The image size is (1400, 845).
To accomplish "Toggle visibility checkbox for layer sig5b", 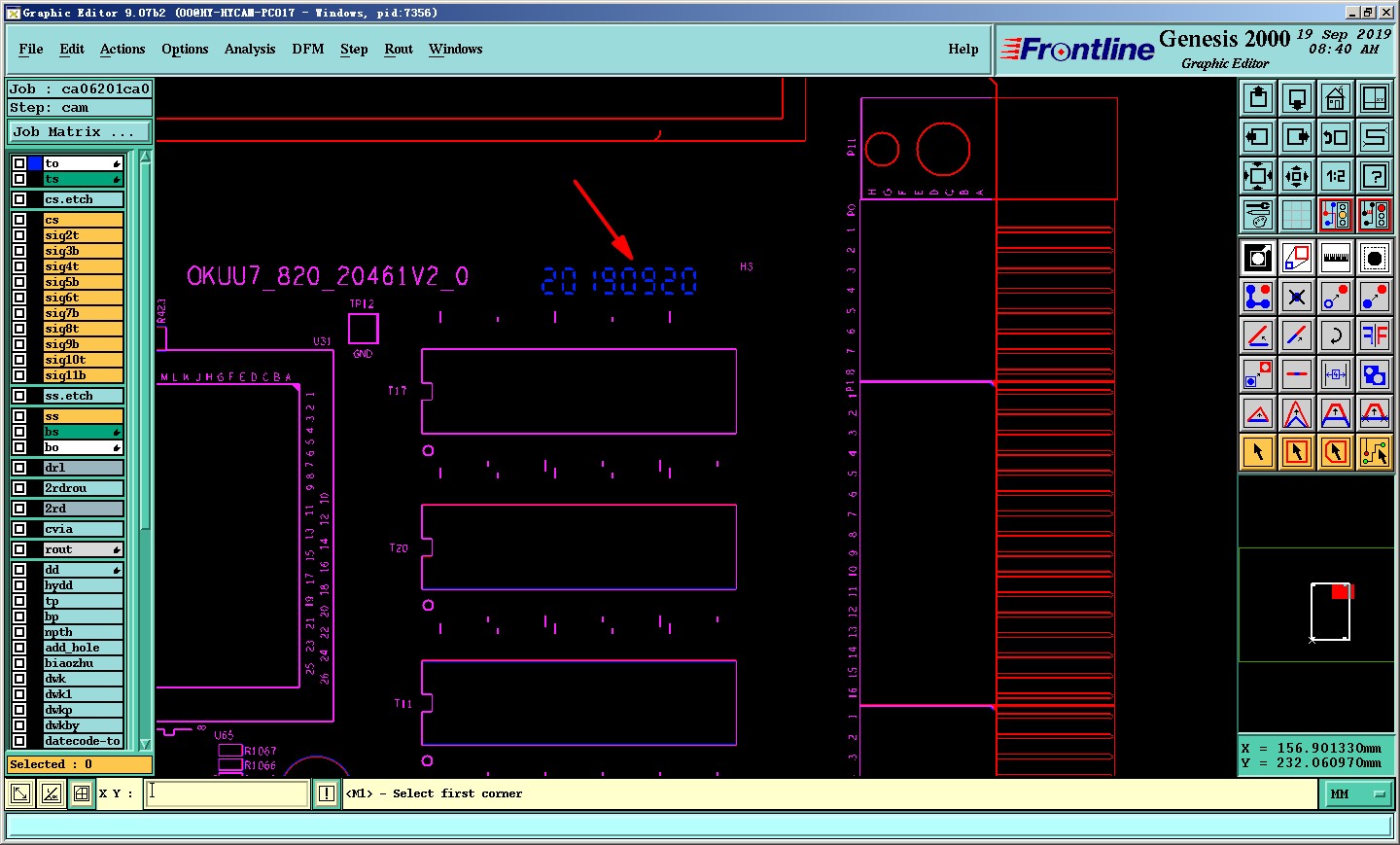I will [x=19, y=282].
